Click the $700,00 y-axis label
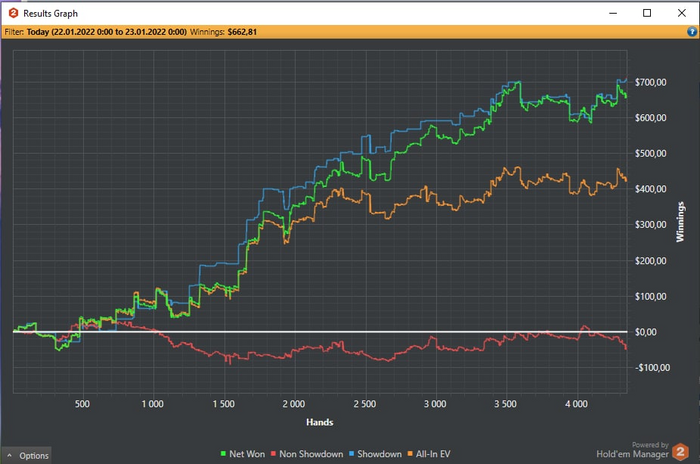 point(650,82)
